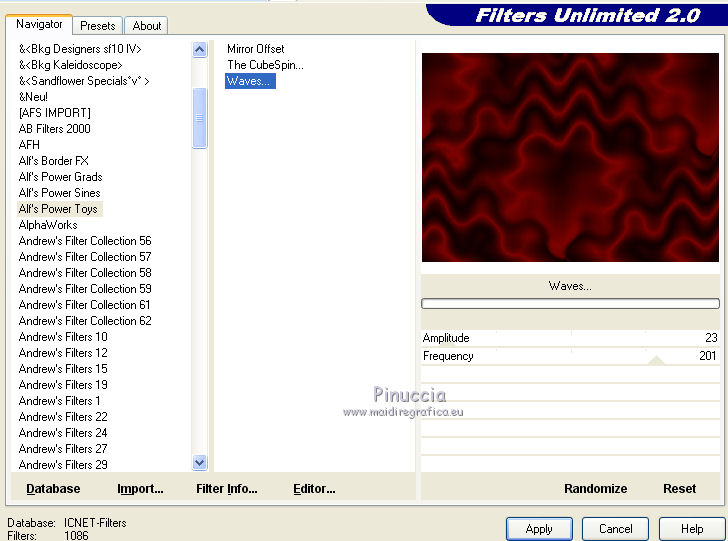Select Andrew's Filters 1 category
Viewport: 728px width, 541px height.
point(59,401)
